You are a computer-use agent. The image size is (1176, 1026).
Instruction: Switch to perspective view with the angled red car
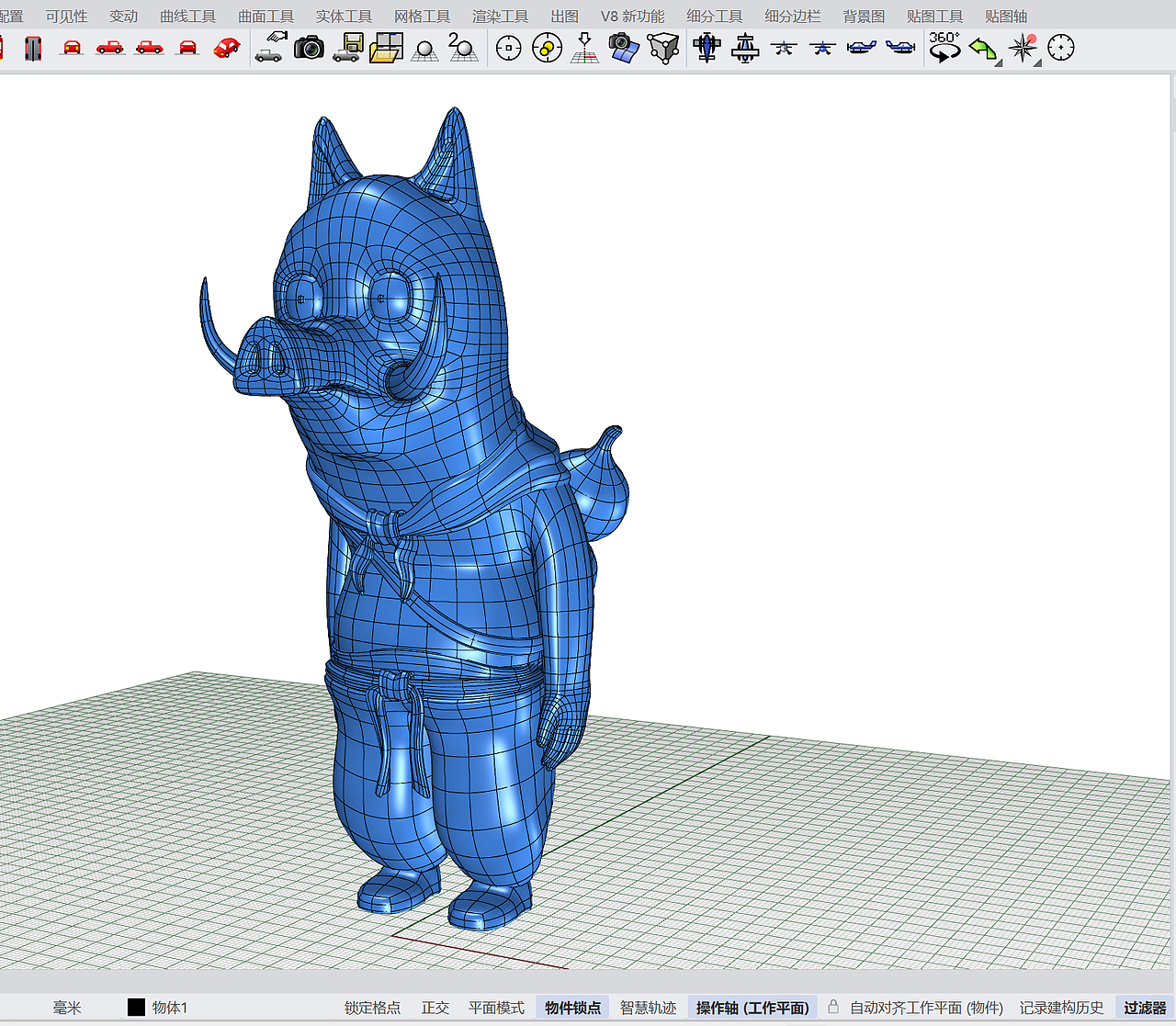coord(226,48)
